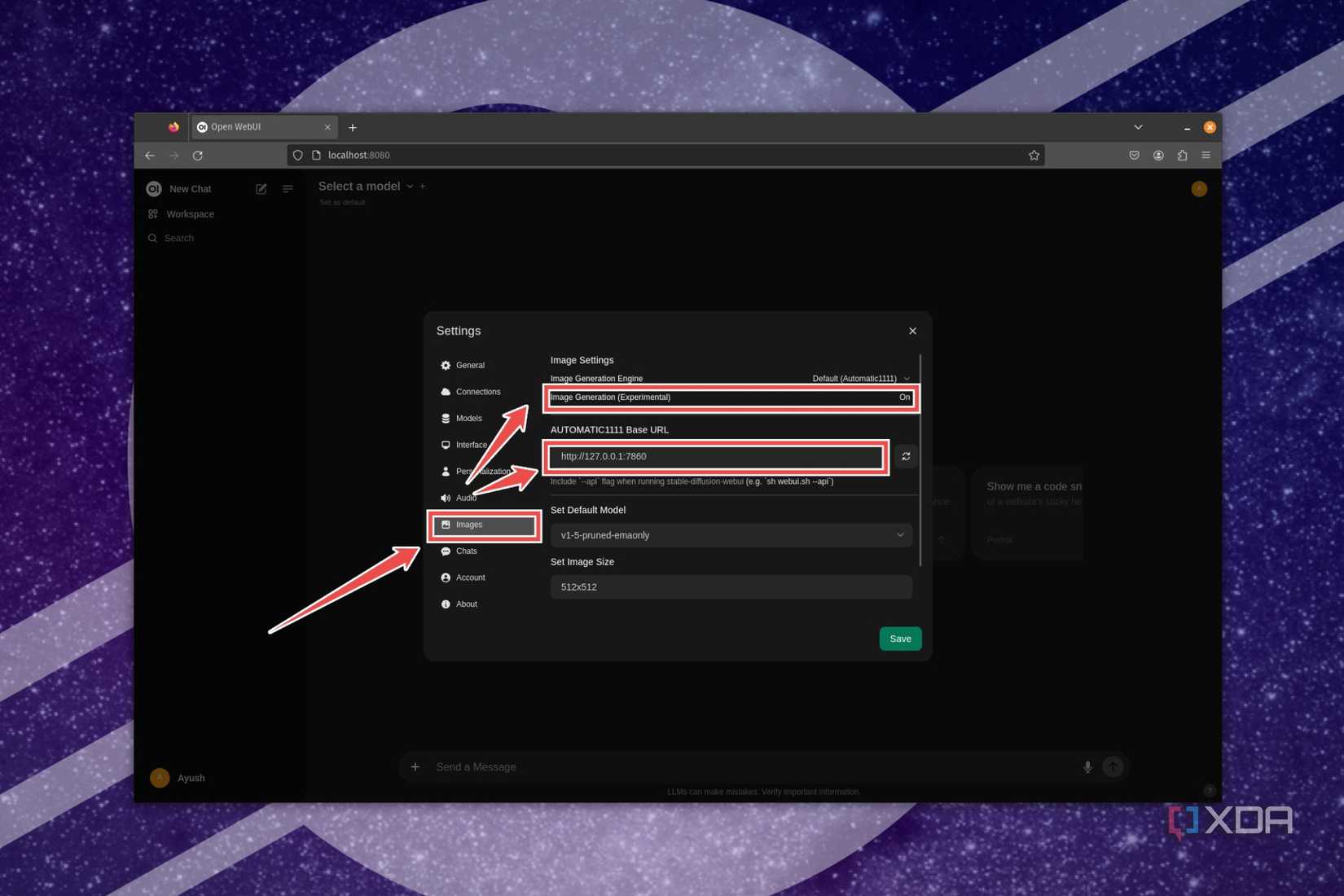Close the Open WebUI tab
1344x896 pixels.
click(327, 128)
